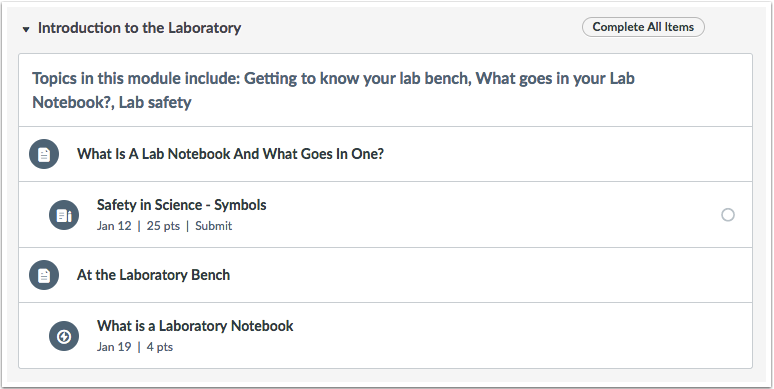Viewport: 774px width, 389px height.
Task: Click Submit requirement under Safety in Science
Action: [x=213, y=226]
